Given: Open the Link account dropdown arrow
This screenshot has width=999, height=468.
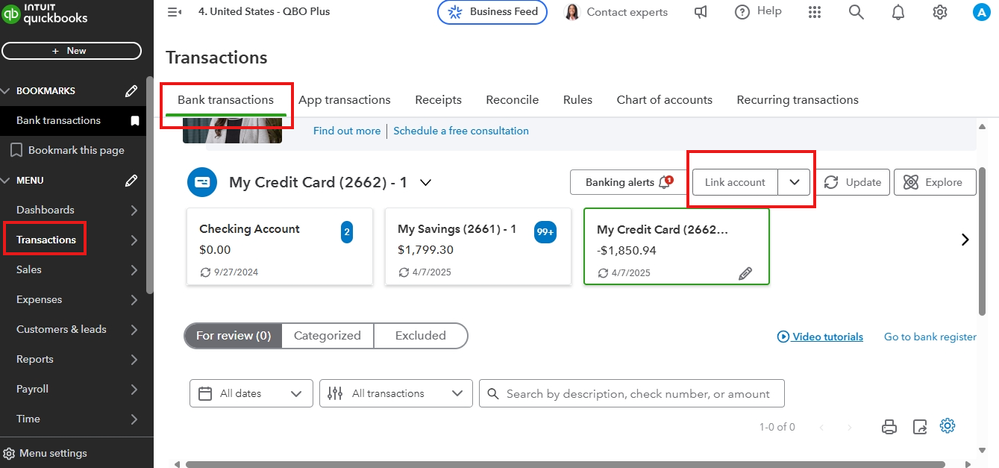Looking at the screenshot, I should click(x=794, y=182).
